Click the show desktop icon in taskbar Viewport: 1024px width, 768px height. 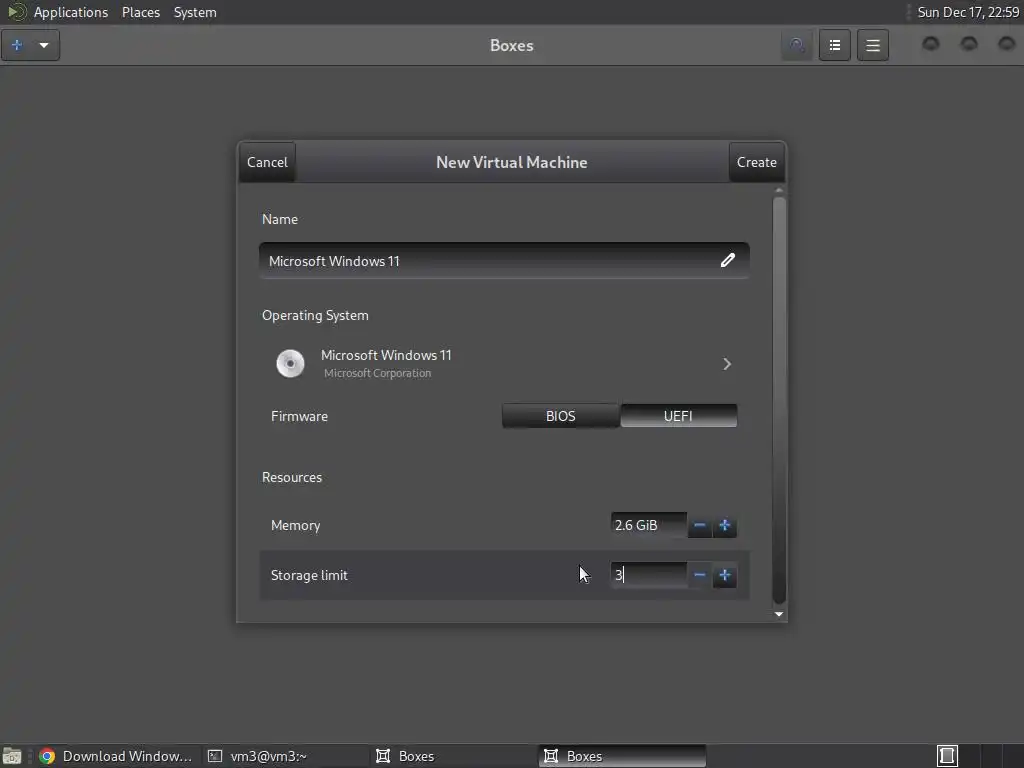coord(12,756)
